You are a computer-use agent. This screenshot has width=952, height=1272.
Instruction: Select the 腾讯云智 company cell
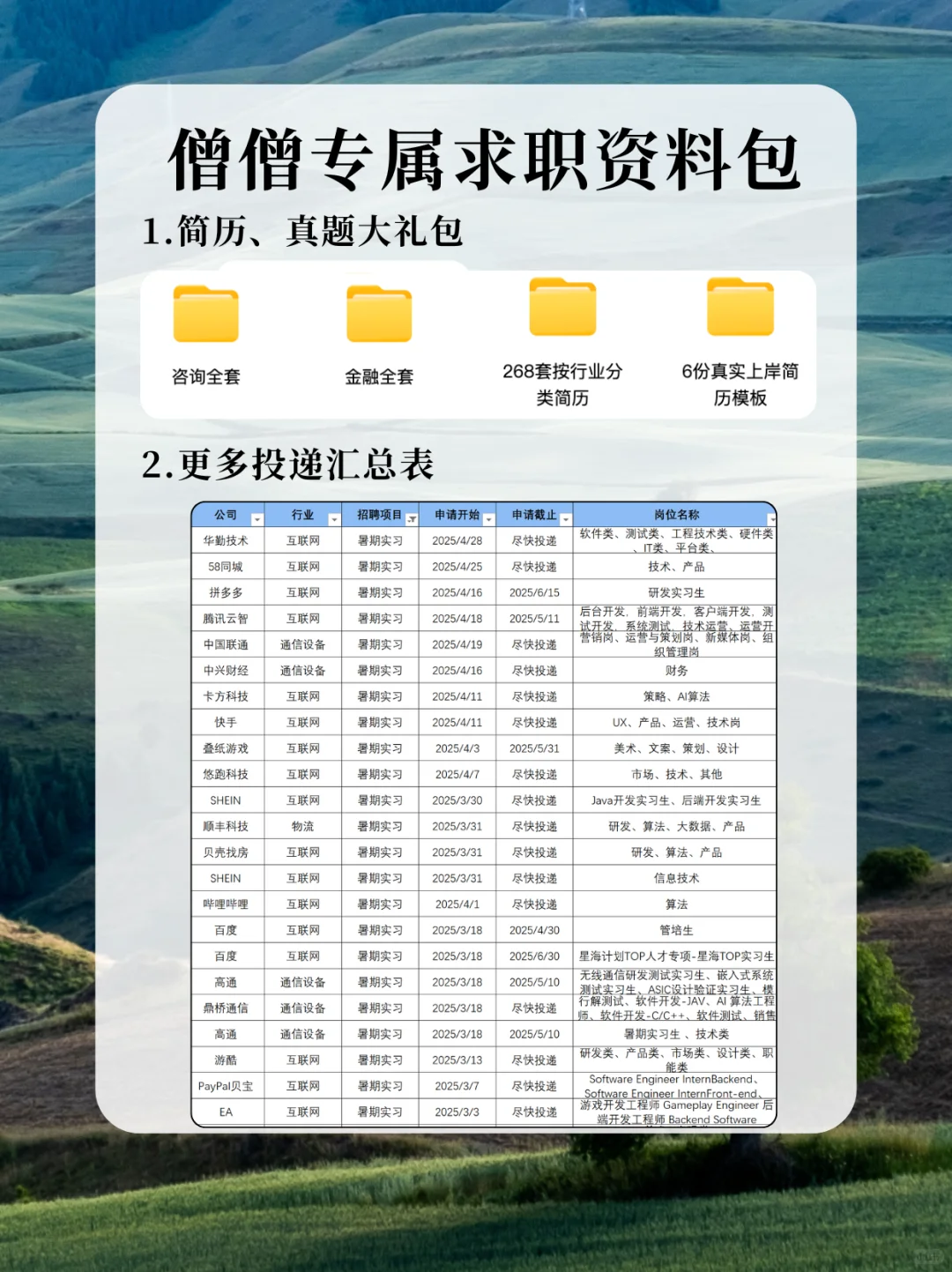(x=227, y=619)
